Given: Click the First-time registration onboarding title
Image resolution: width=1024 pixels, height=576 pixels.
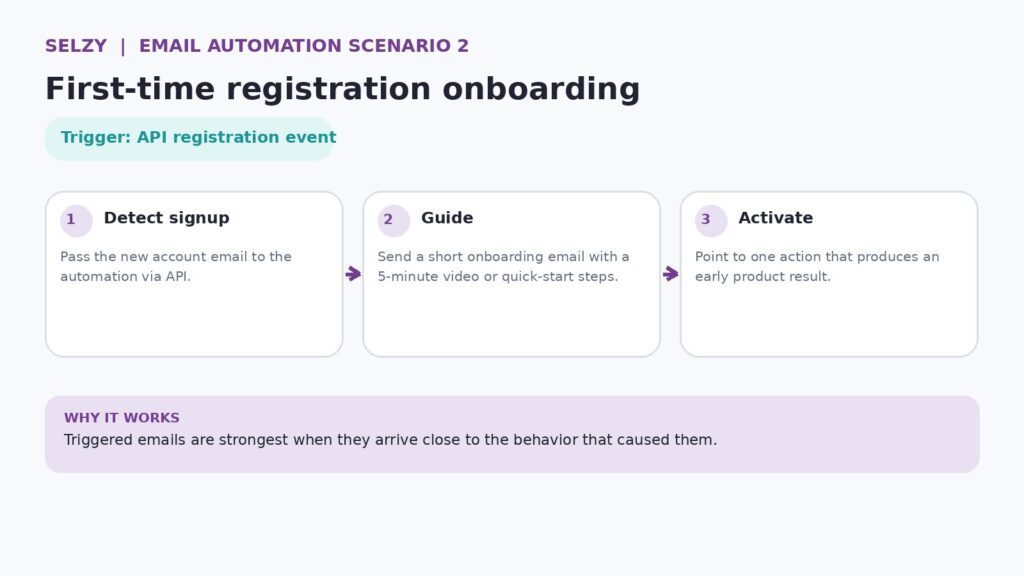Looking at the screenshot, I should coord(342,89).
